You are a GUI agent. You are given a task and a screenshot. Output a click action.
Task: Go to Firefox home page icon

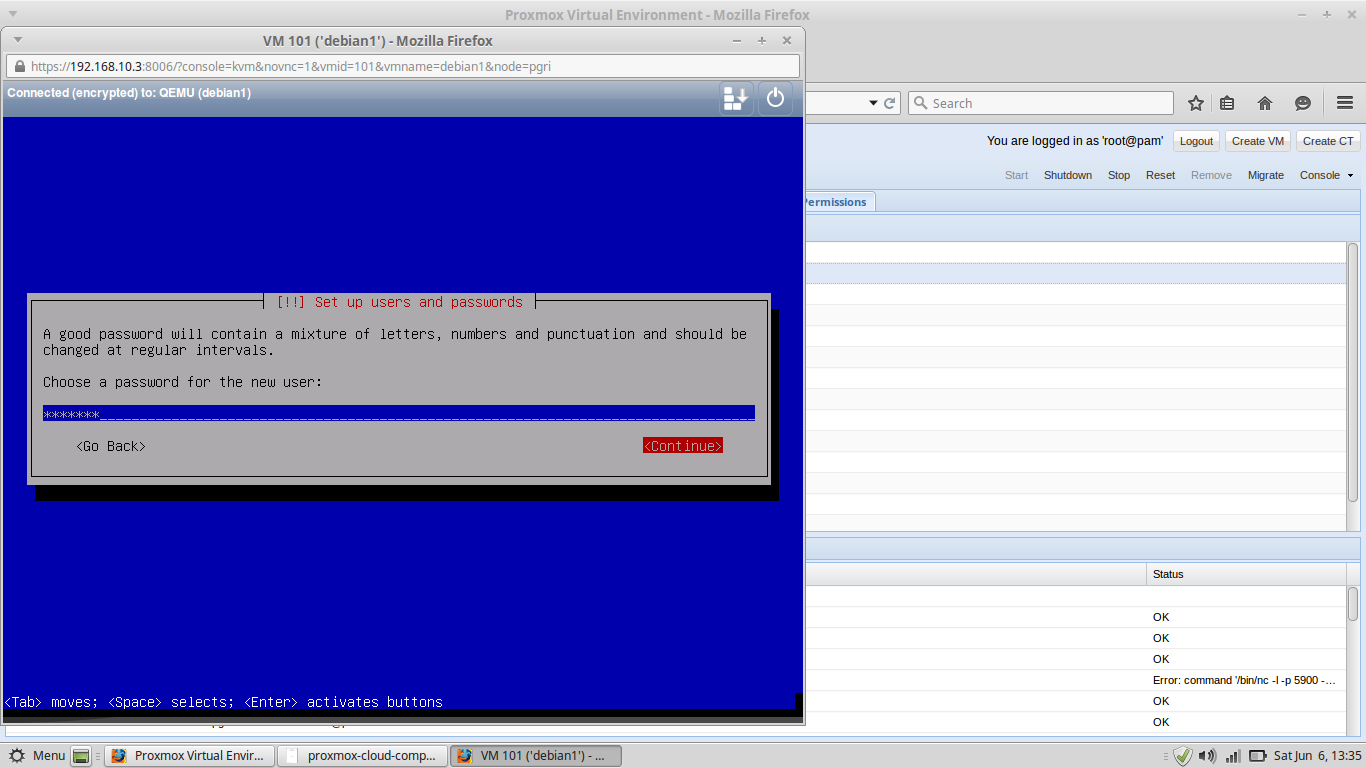[1265, 103]
